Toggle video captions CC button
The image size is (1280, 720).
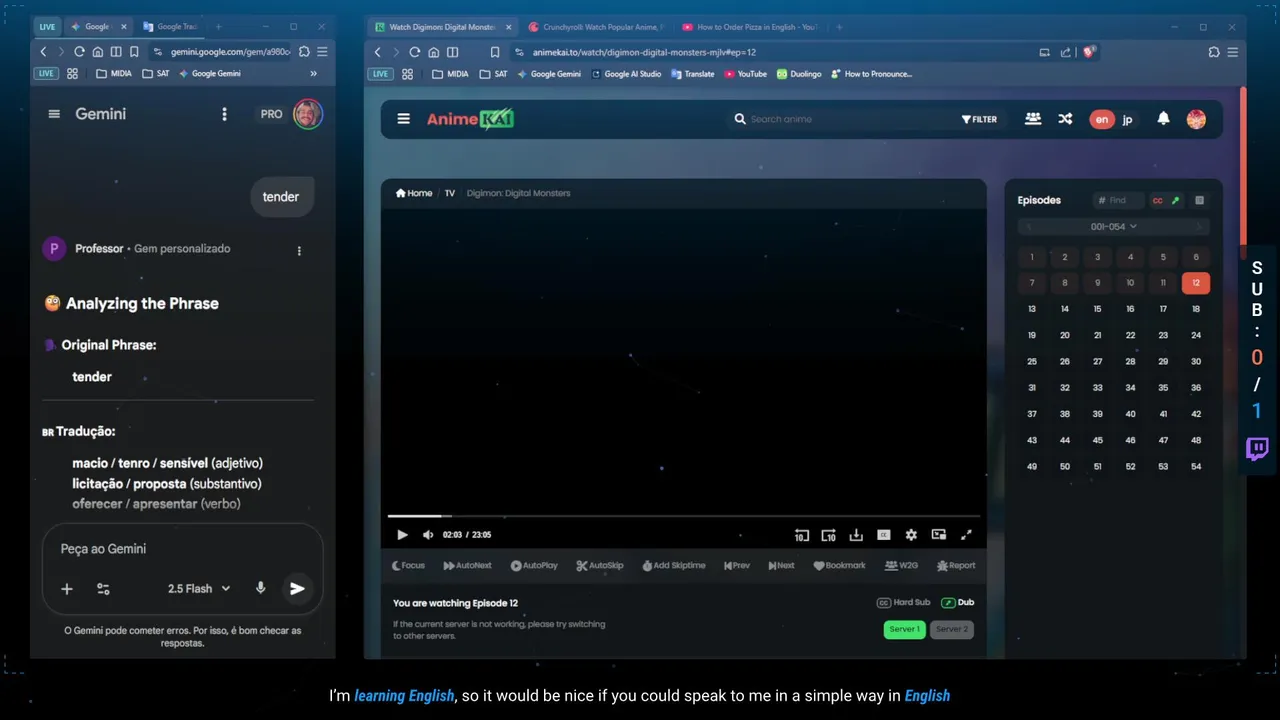pyautogui.click(x=883, y=535)
